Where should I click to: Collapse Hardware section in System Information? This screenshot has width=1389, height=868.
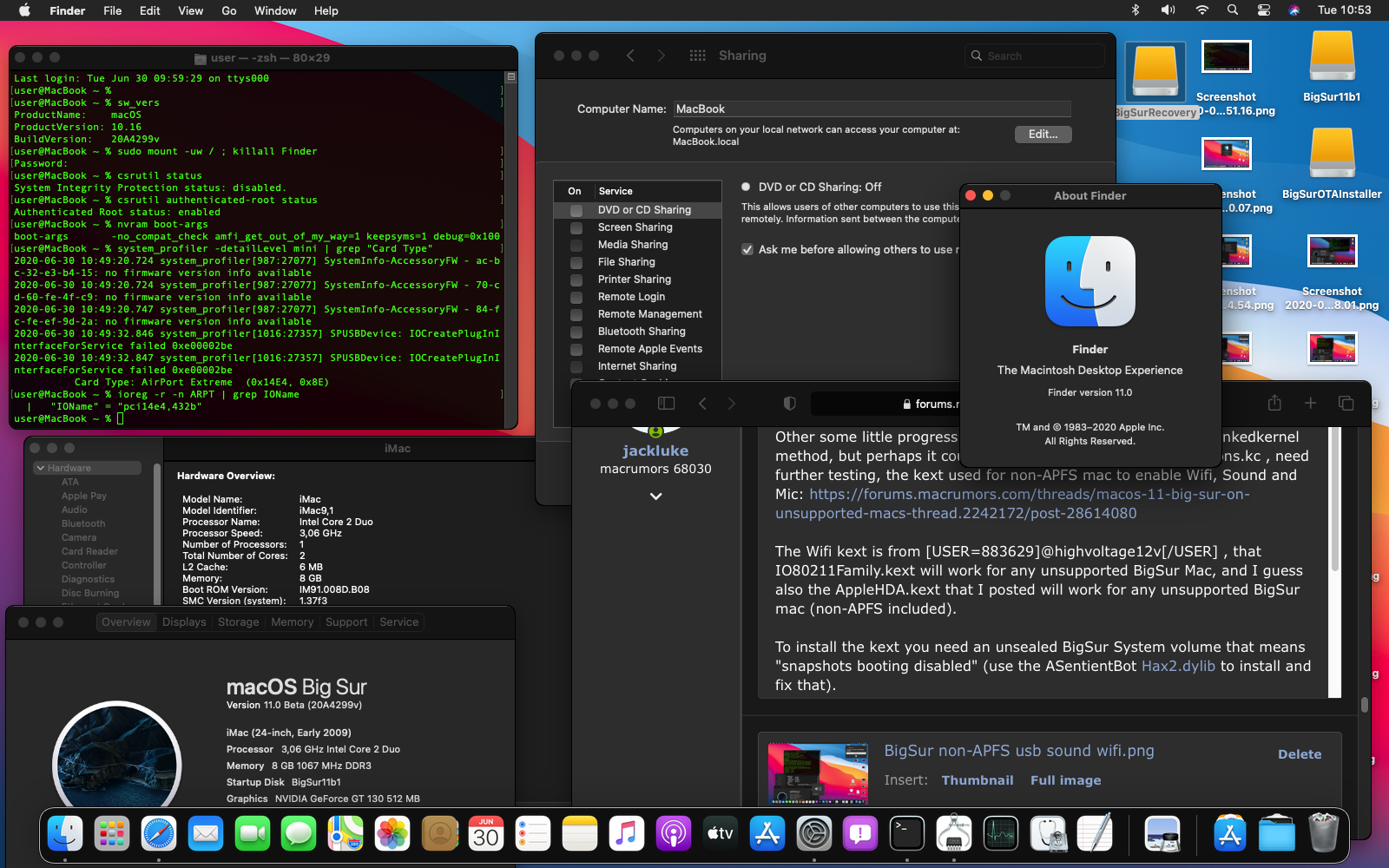[40, 468]
